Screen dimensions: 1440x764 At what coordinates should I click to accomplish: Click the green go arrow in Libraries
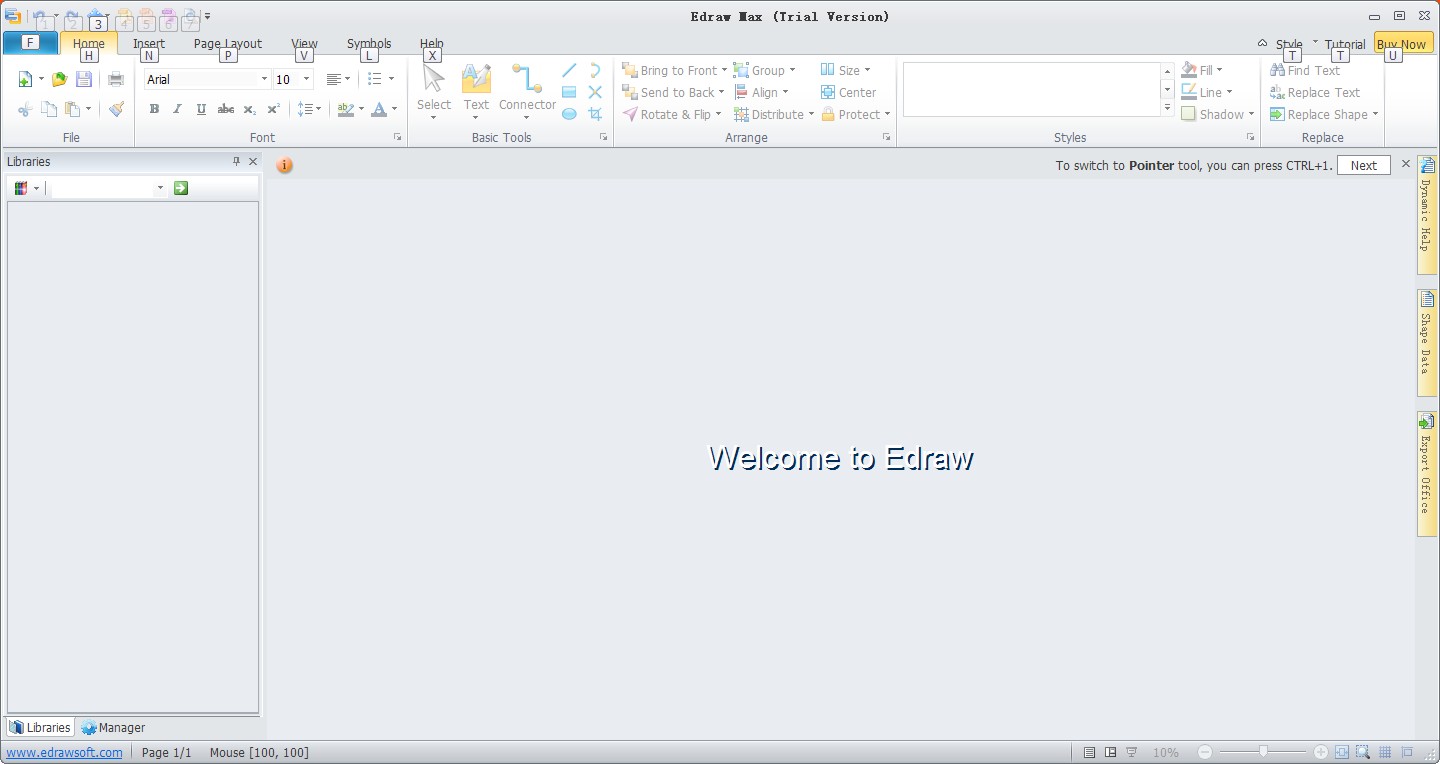[x=181, y=188]
